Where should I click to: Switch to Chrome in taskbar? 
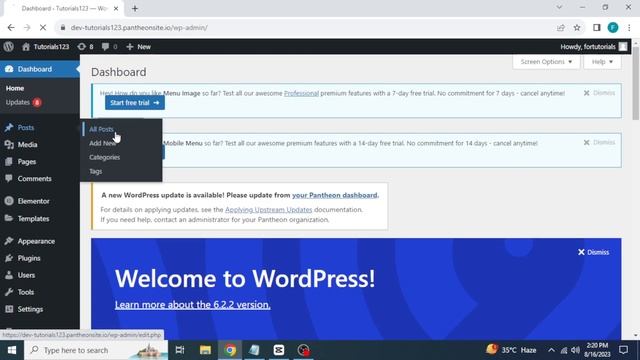(x=230, y=350)
